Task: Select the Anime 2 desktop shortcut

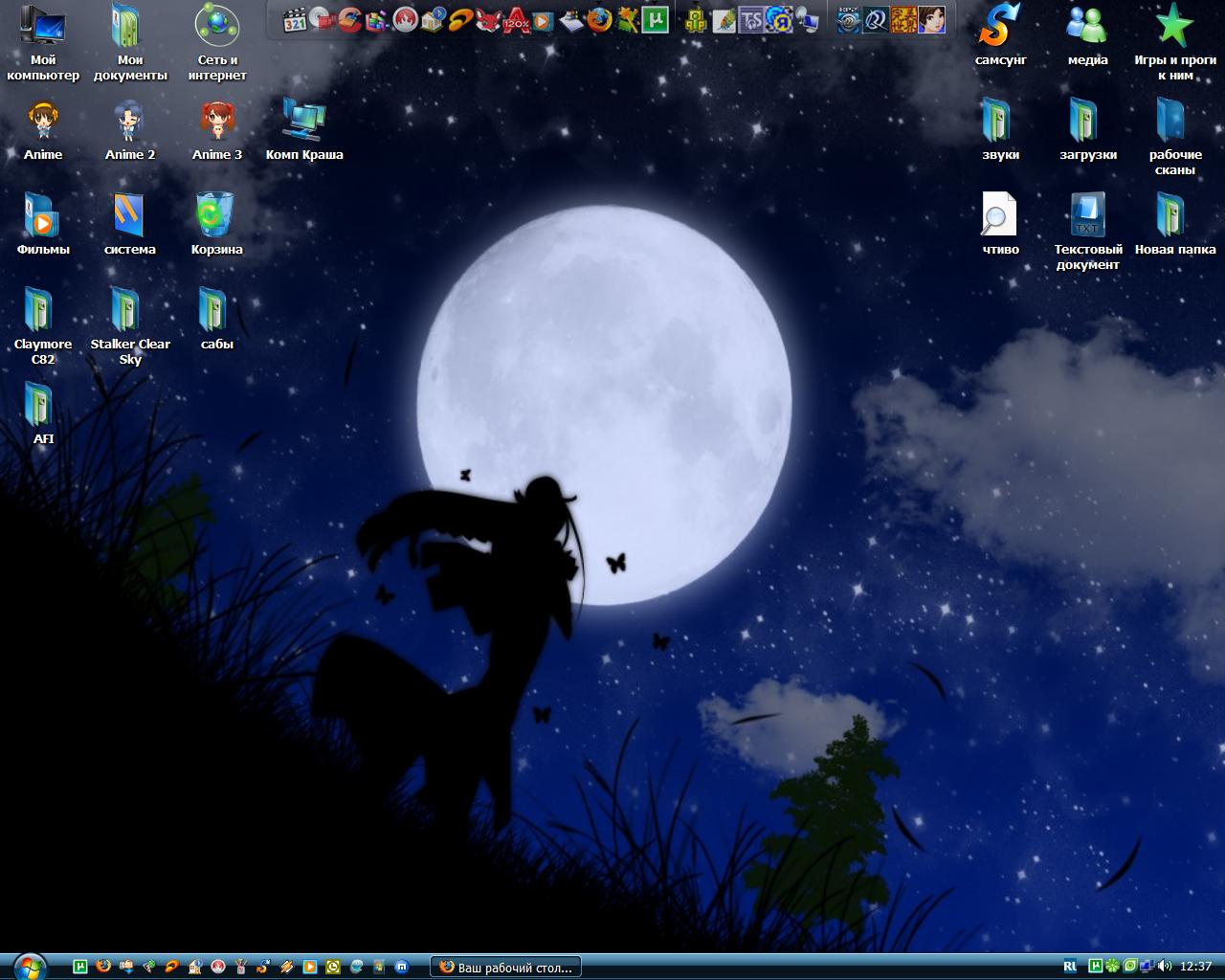Action: pos(130,130)
